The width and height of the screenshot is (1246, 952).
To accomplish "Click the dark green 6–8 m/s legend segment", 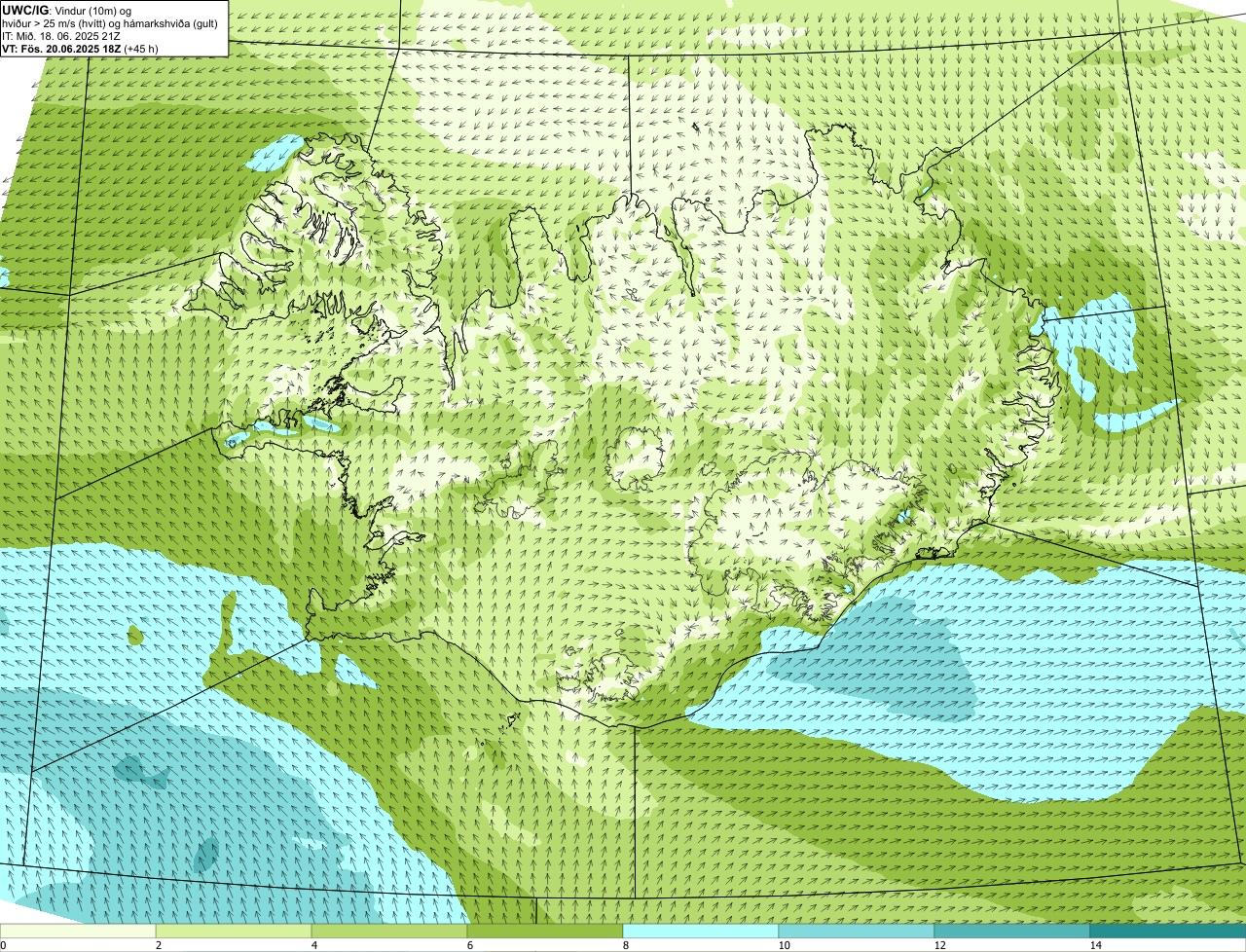I will pos(545,931).
